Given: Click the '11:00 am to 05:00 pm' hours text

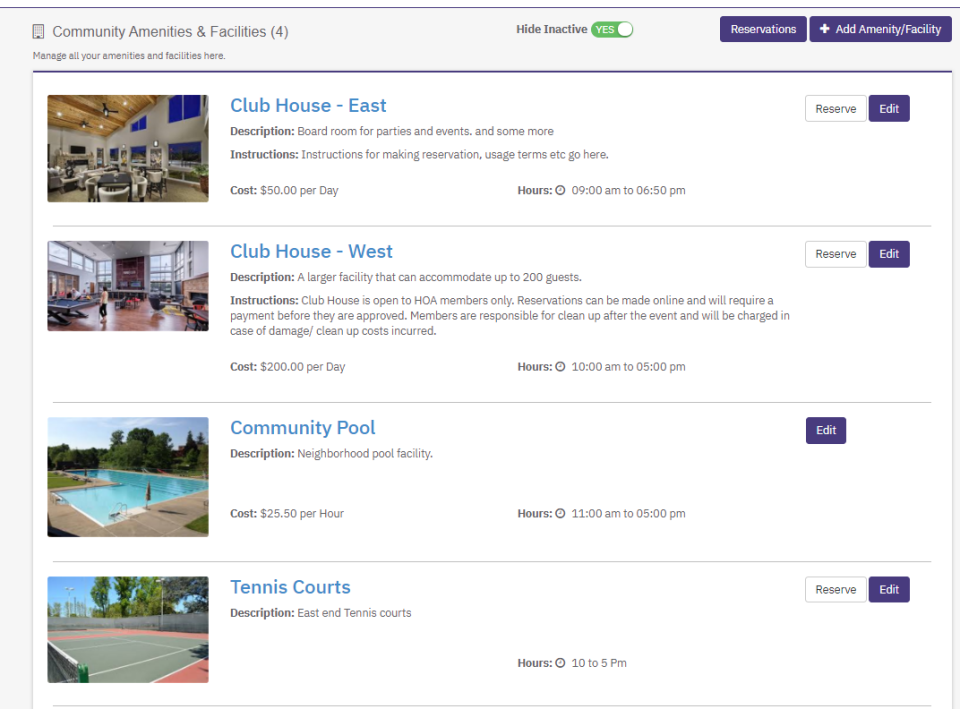Looking at the screenshot, I should (x=628, y=514).
